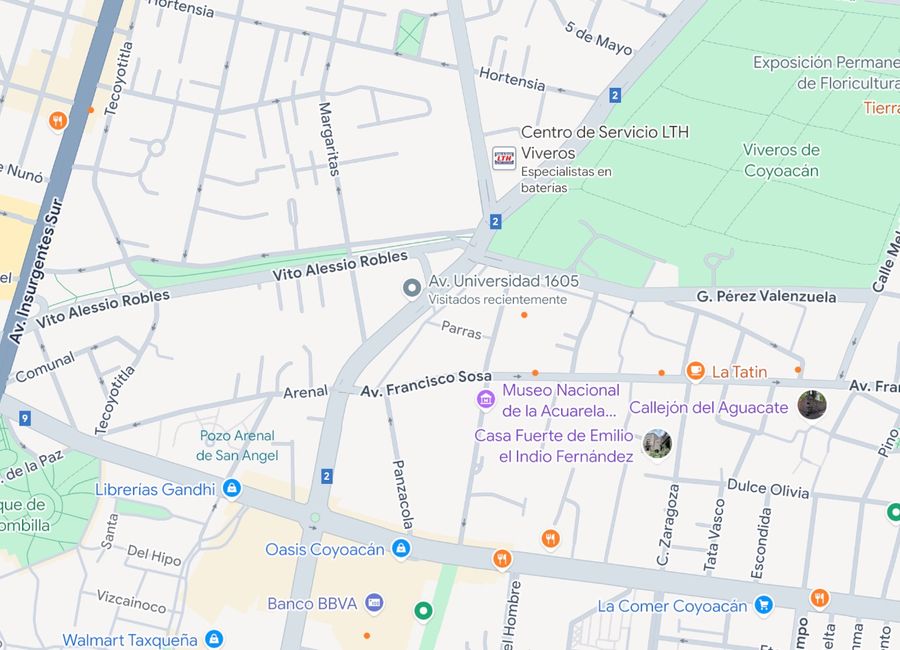
Task: Select the green pin beside Banco BBVA
Action: click(424, 610)
